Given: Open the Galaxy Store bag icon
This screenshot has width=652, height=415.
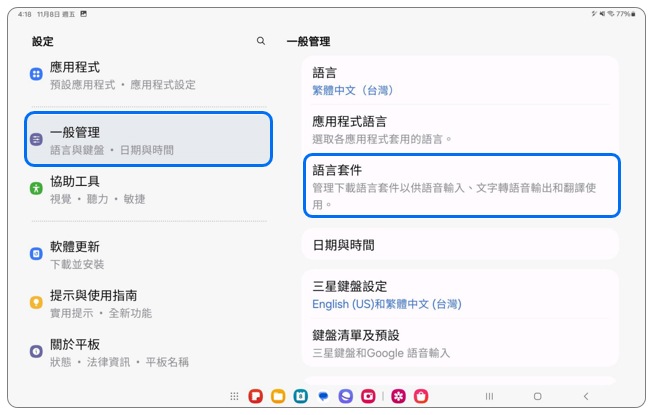Looking at the screenshot, I should click(x=421, y=397).
